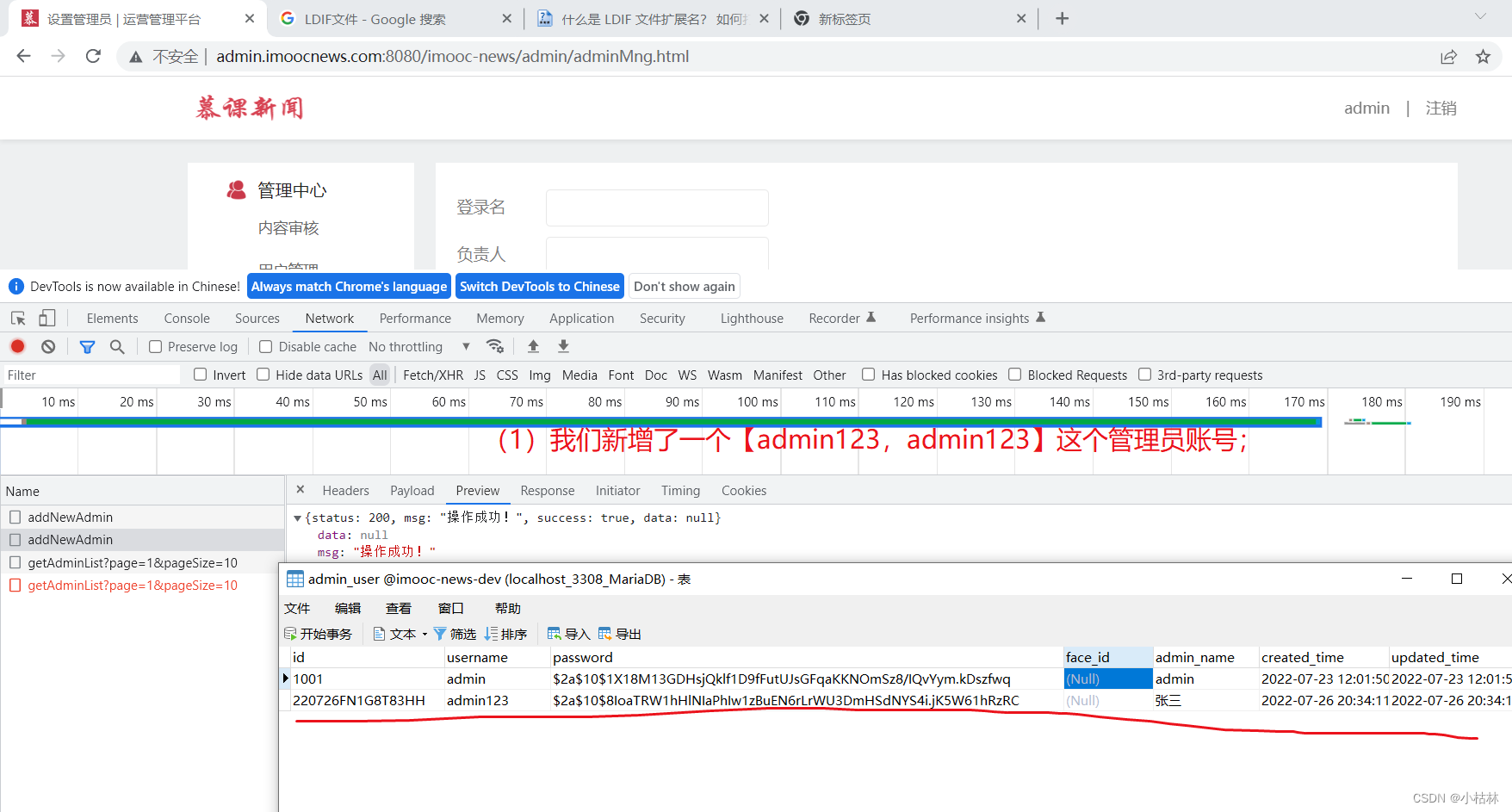The image size is (1512, 812).
Task: Click Switch DevTools to Chinese
Action: (540, 287)
